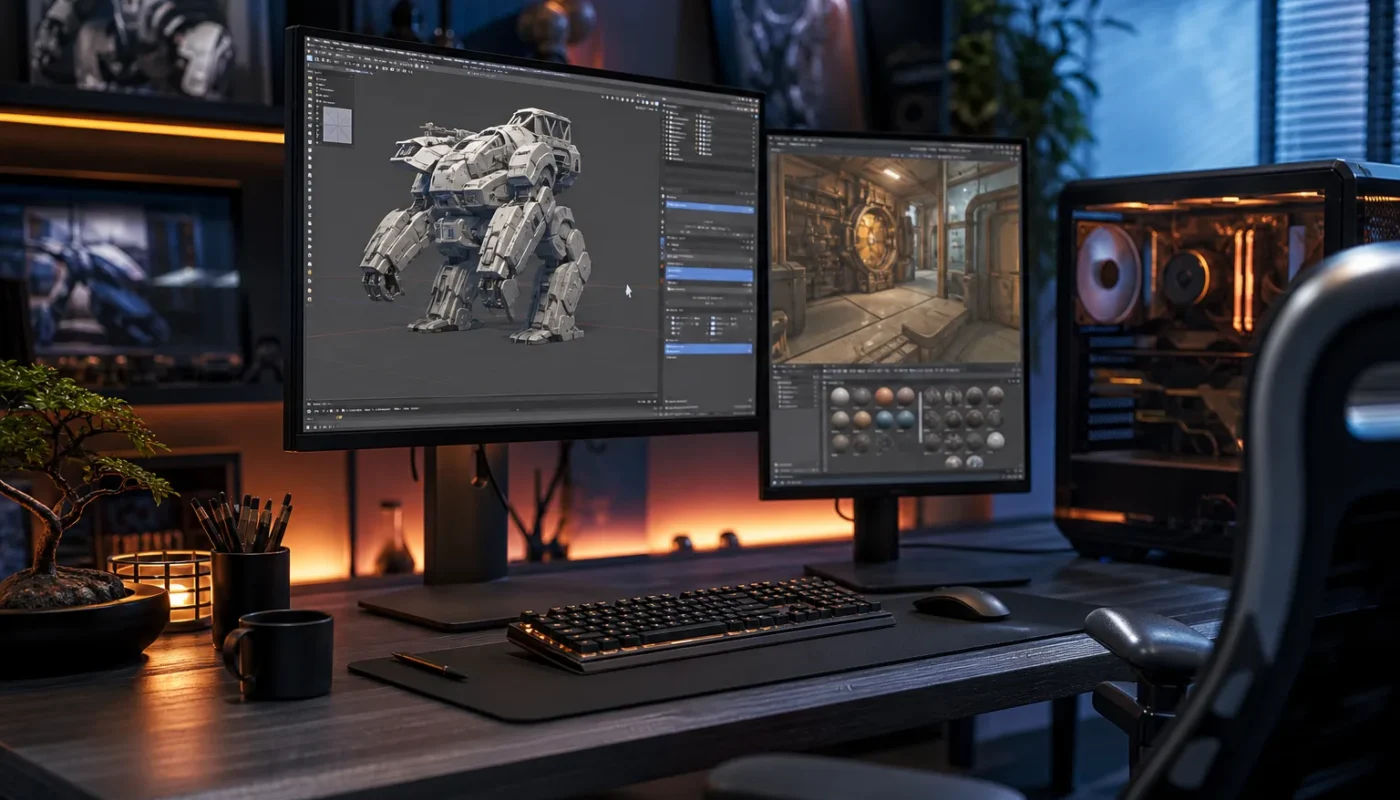The width and height of the screenshot is (1400, 800).
Task: Select lowest blue highlighted row in left monitor panel
Action: (x=708, y=349)
